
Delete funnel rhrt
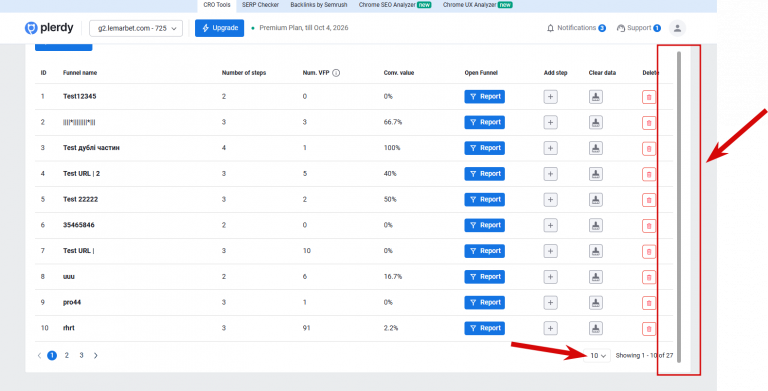(649, 329)
